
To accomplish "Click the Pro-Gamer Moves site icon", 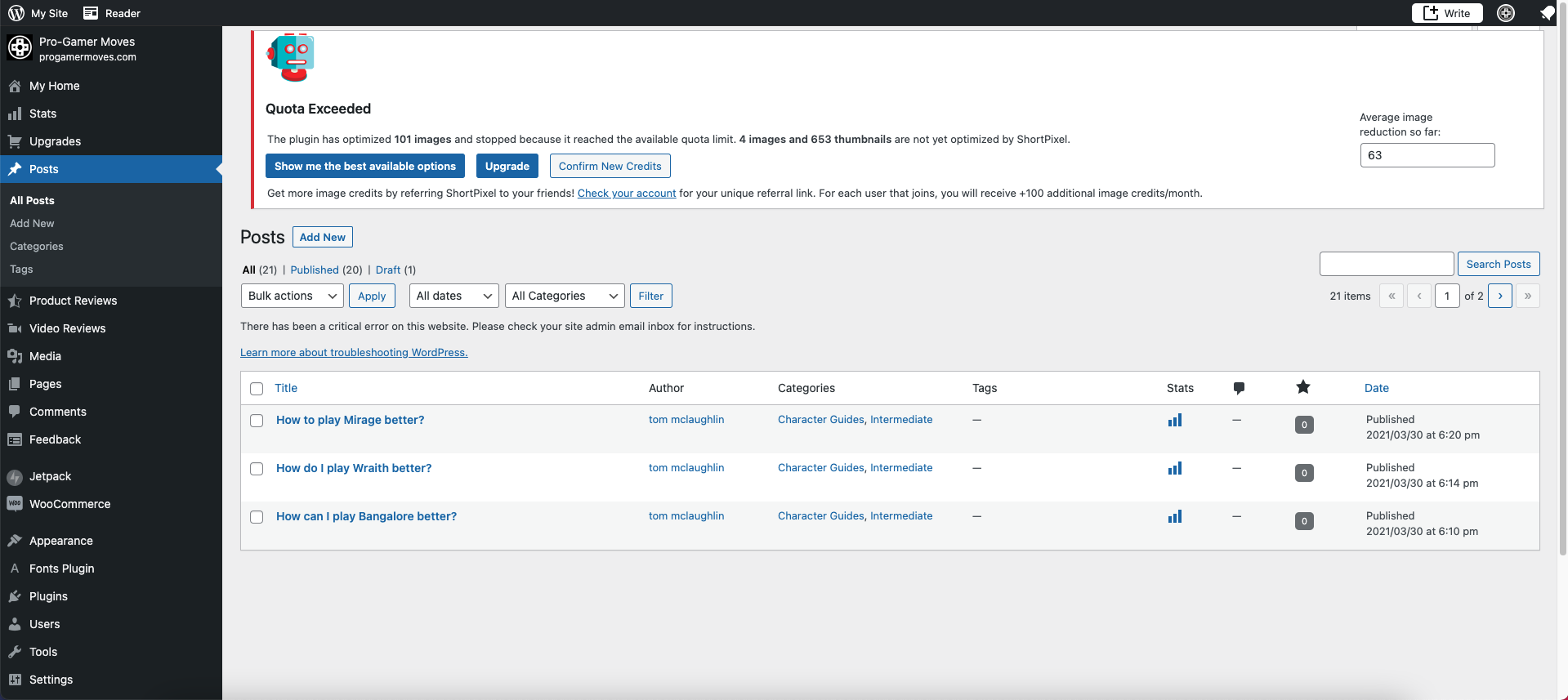I will click(x=20, y=48).
